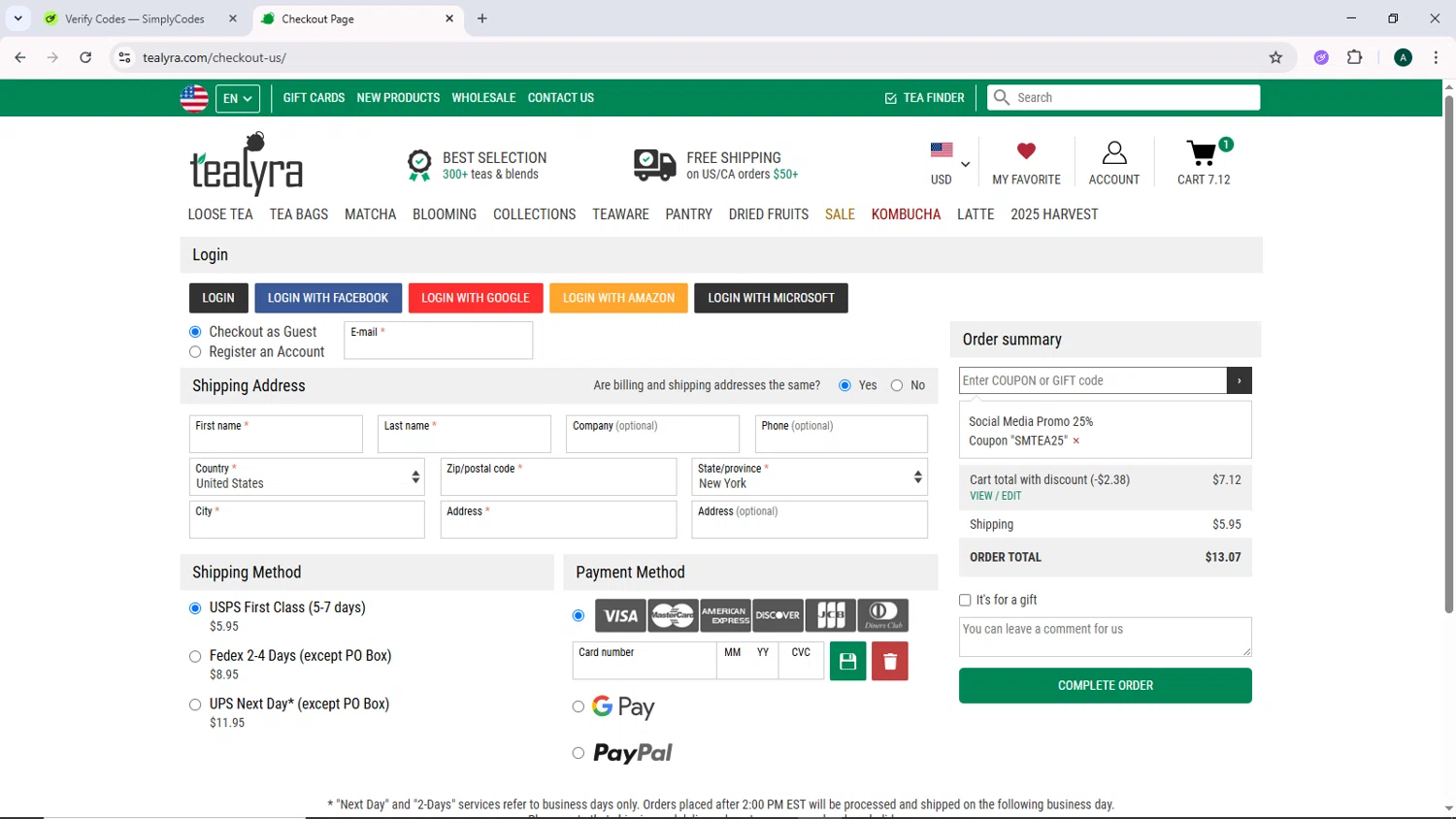The height and width of the screenshot is (819, 1456).
Task: Click the Tea Finder checklist icon
Action: point(890,98)
